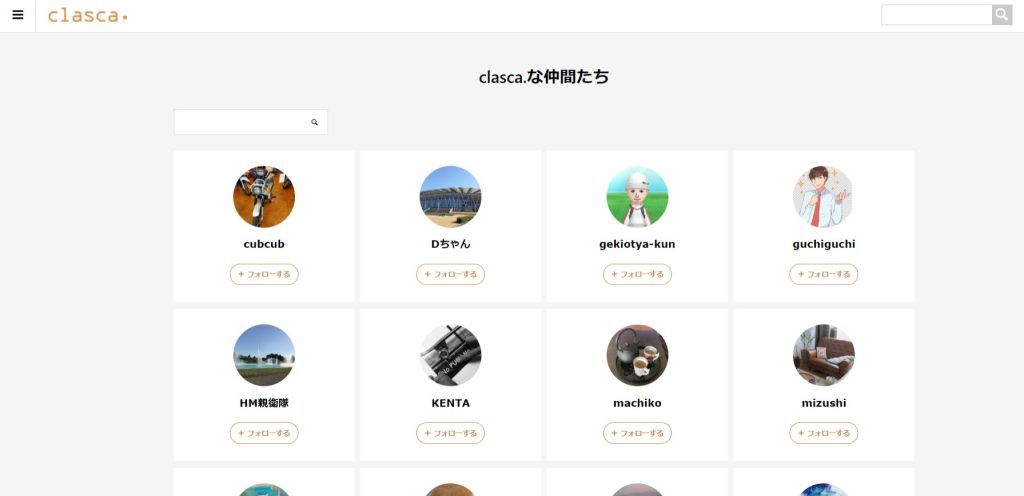Click the clasca.な仲間たち heading
Screen dimensions: 1024x496
pos(544,77)
